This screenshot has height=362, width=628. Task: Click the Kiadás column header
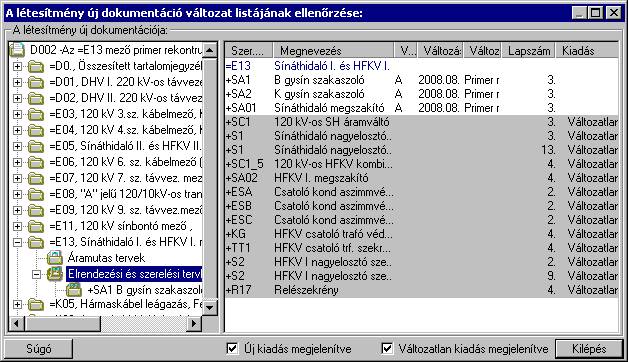pos(587,50)
